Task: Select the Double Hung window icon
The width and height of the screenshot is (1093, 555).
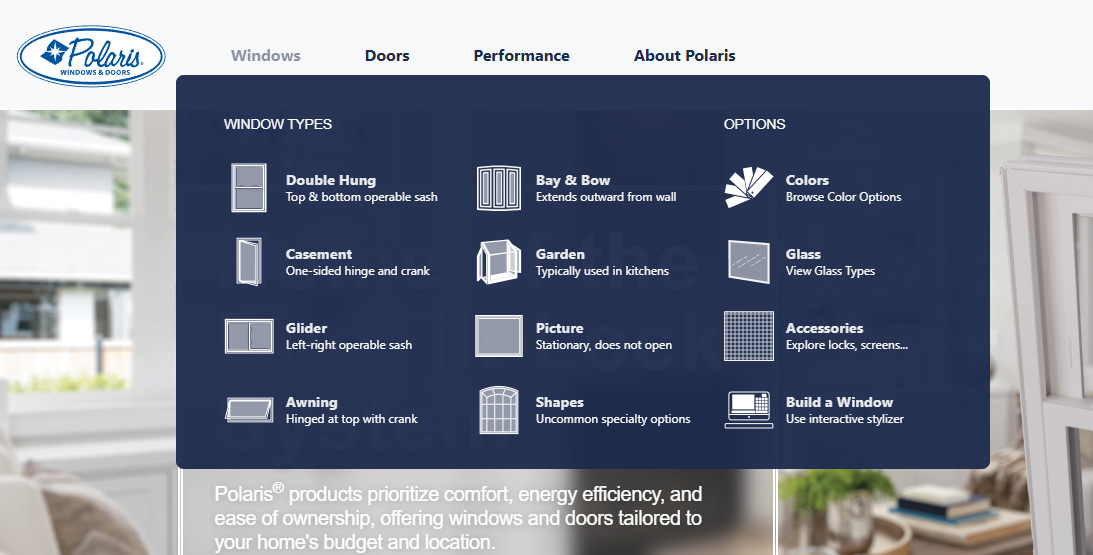Action: pyautogui.click(x=249, y=188)
